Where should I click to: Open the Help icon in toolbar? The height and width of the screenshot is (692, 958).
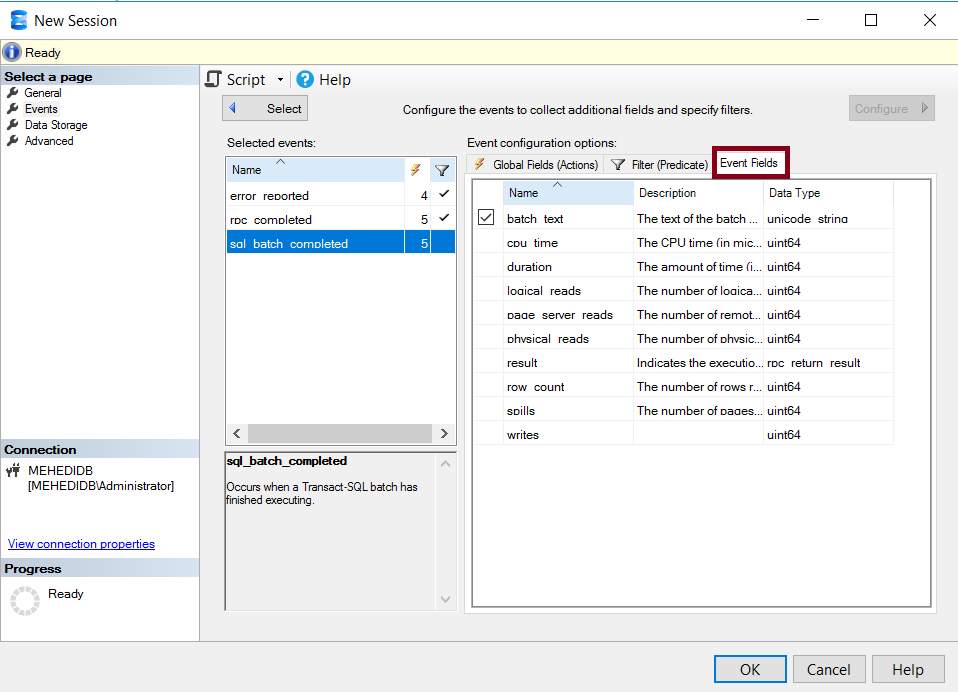(x=305, y=80)
